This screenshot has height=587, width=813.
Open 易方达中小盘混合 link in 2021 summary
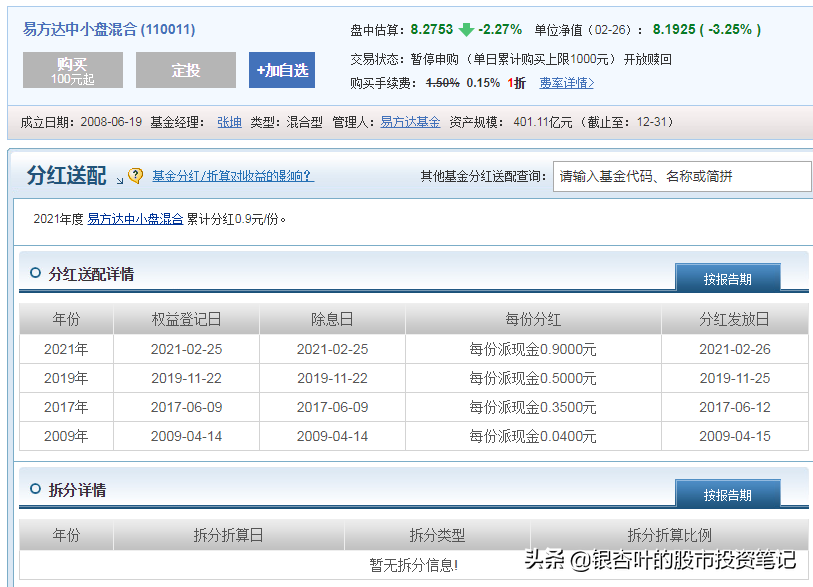coord(135,219)
